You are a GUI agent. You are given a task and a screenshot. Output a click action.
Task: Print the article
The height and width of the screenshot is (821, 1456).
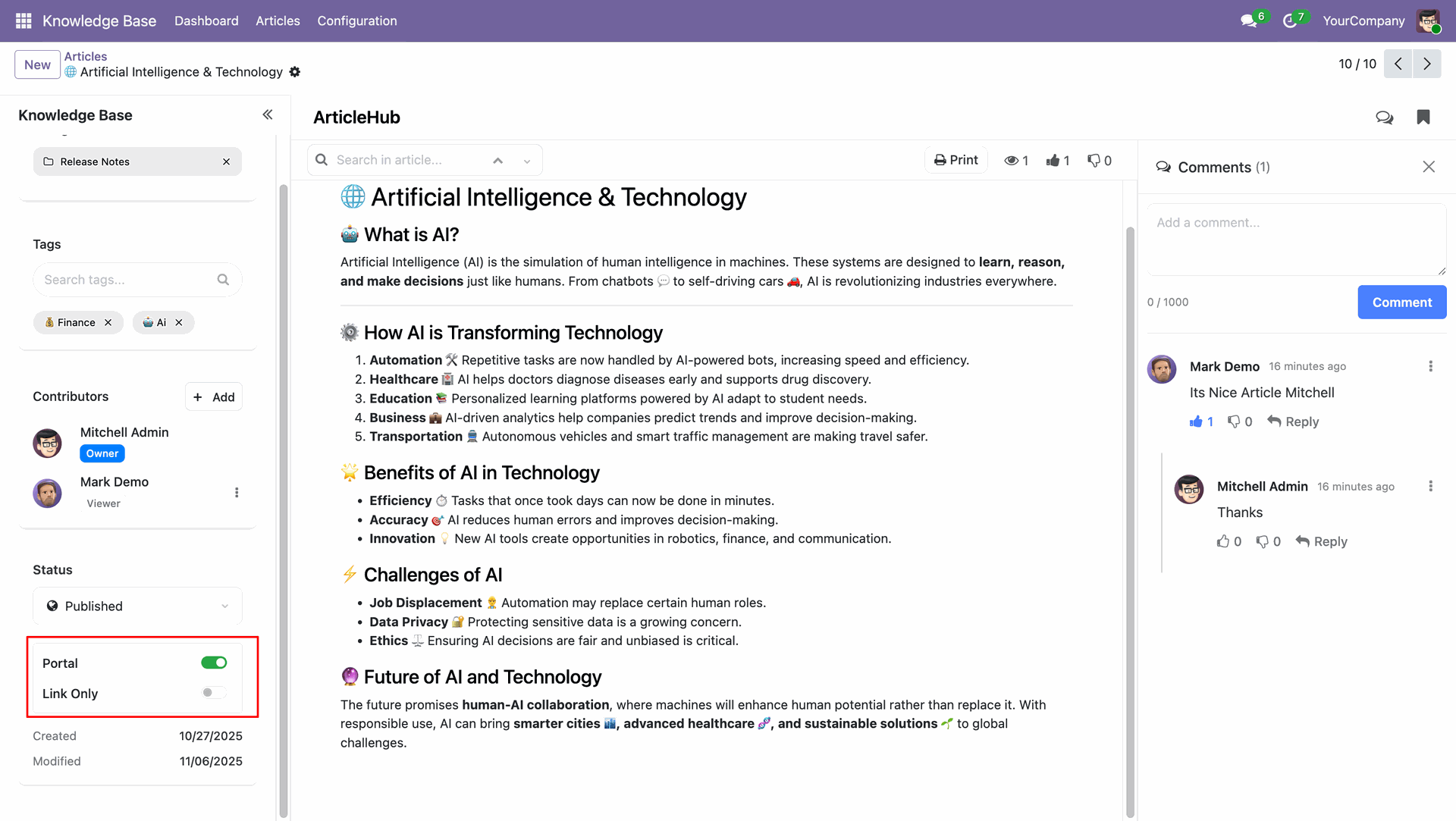click(955, 161)
